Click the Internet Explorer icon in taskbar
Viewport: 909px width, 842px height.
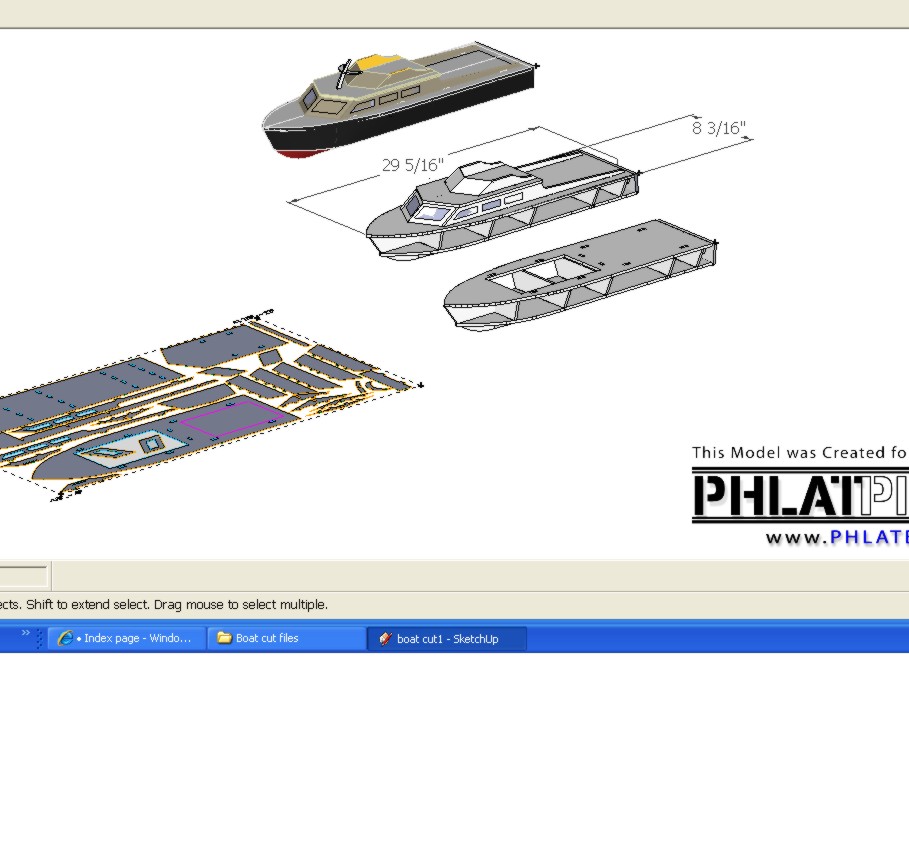click(x=66, y=638)
